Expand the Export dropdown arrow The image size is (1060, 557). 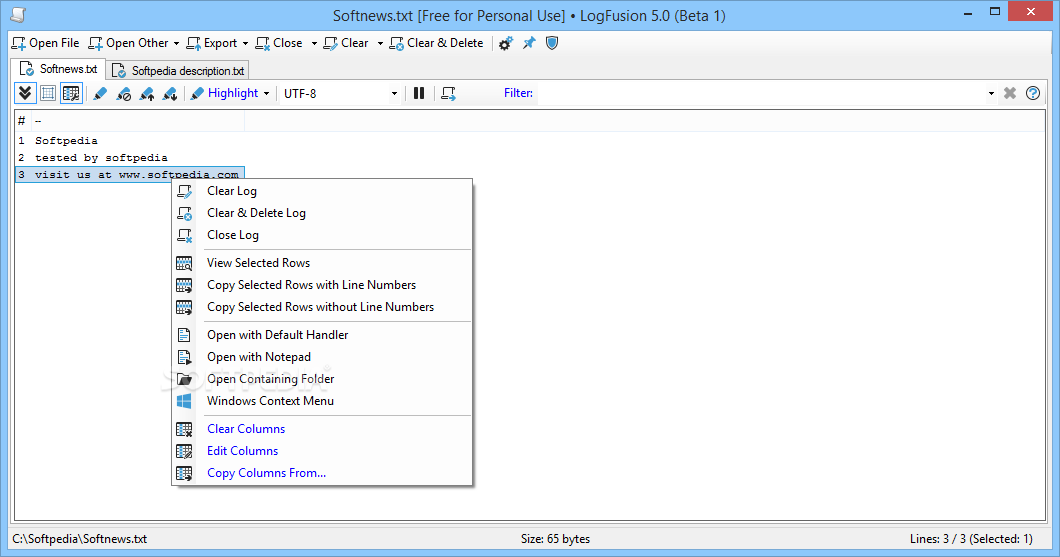coord(245,43)
